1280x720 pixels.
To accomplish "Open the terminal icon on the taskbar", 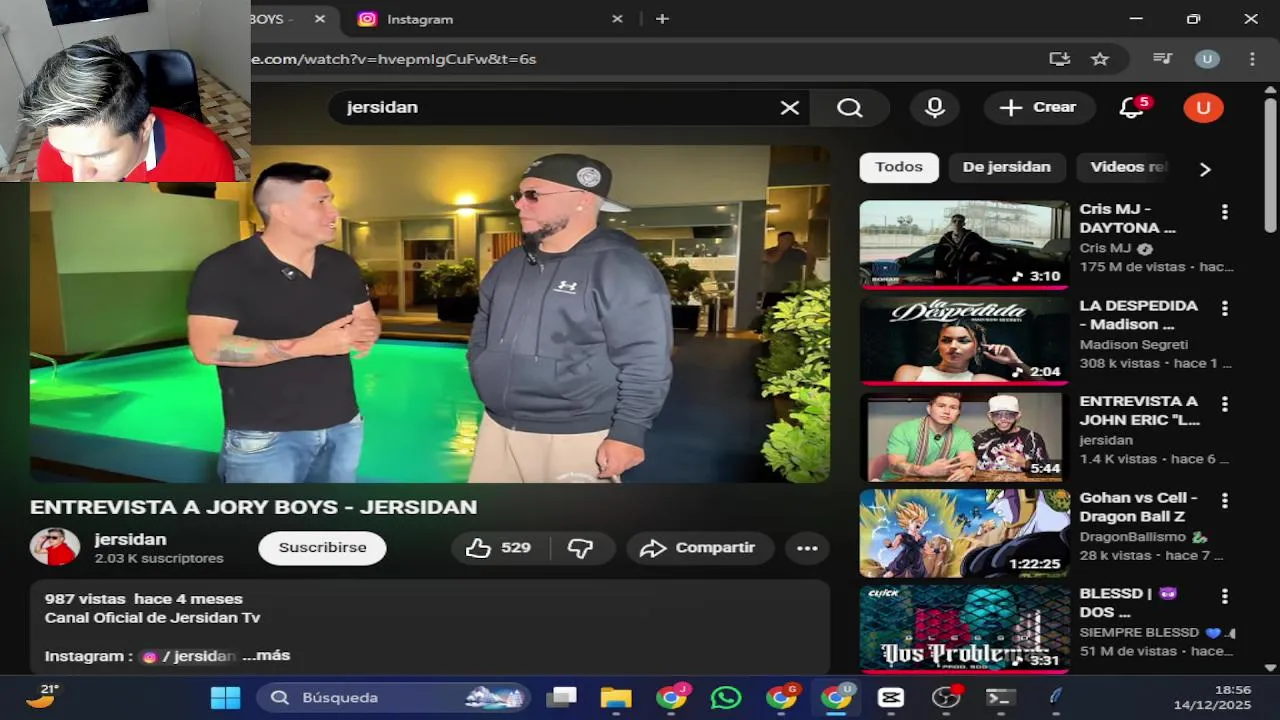I will click(1000, 697).
